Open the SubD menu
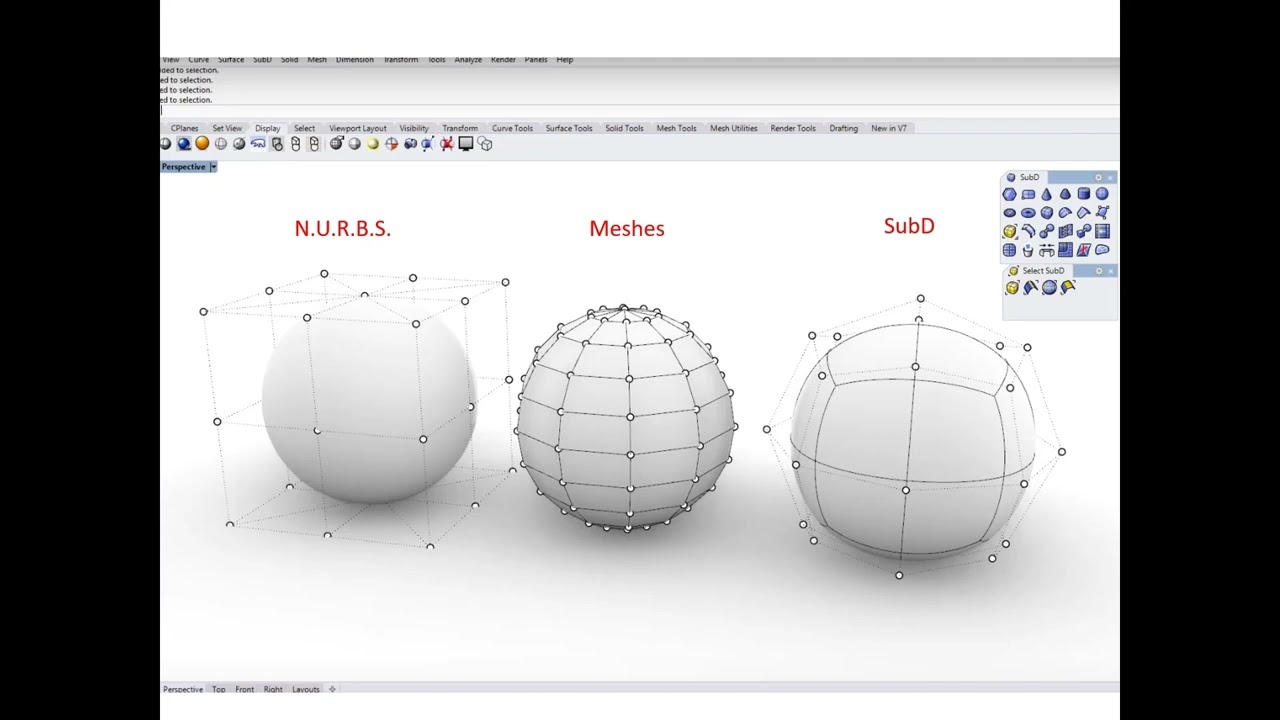 click(262, 60)
